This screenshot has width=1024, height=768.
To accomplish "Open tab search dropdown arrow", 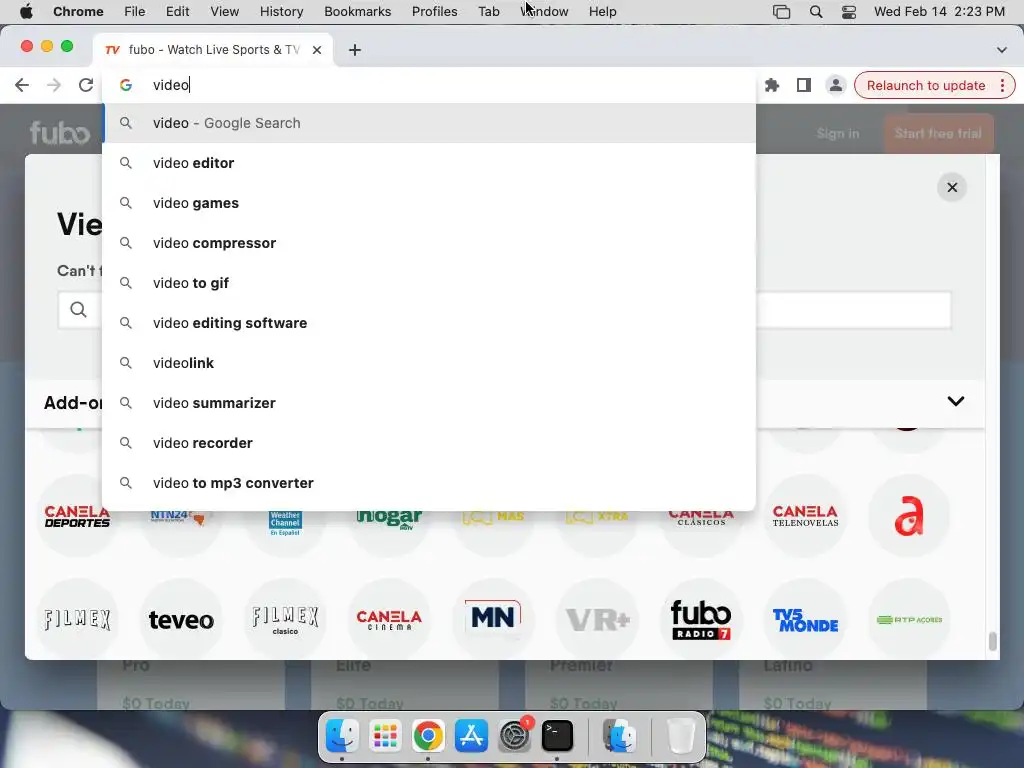I will click(x=1001, y=50).
